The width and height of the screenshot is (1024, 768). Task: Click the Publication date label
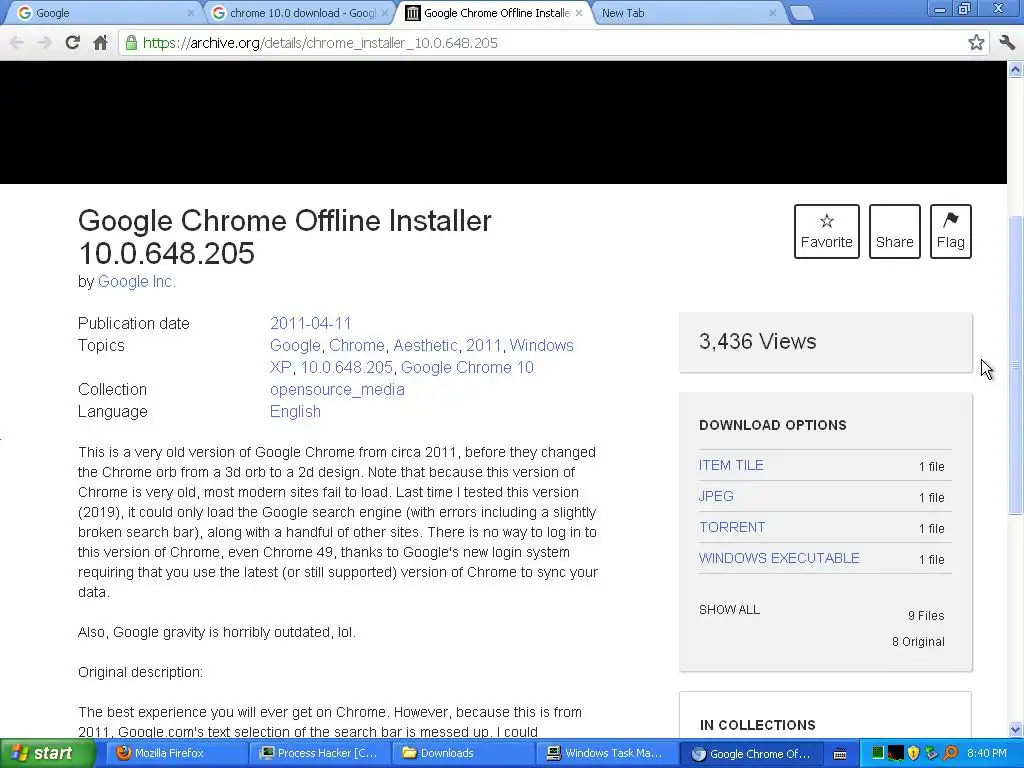coord(133,323)
